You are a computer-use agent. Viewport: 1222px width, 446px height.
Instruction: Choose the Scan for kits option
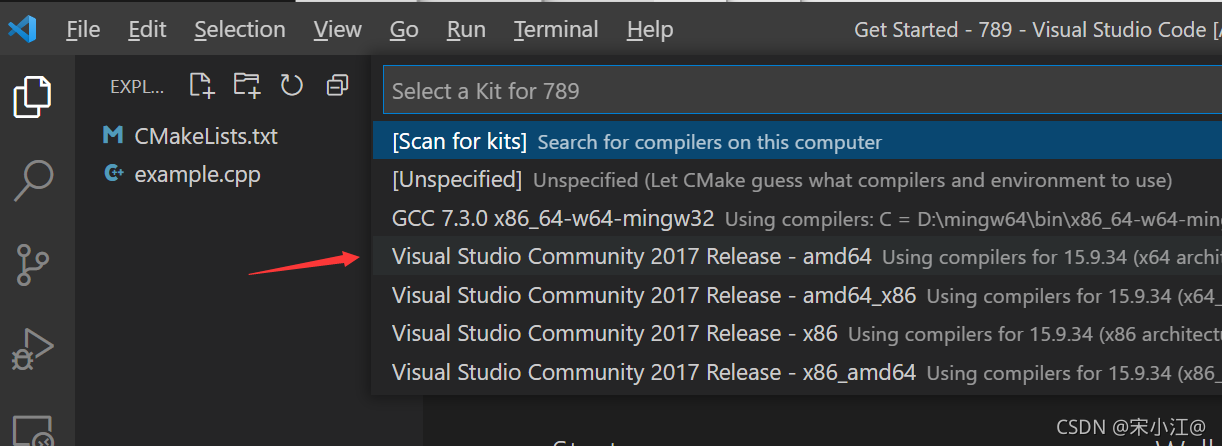[x=797, y=141]
